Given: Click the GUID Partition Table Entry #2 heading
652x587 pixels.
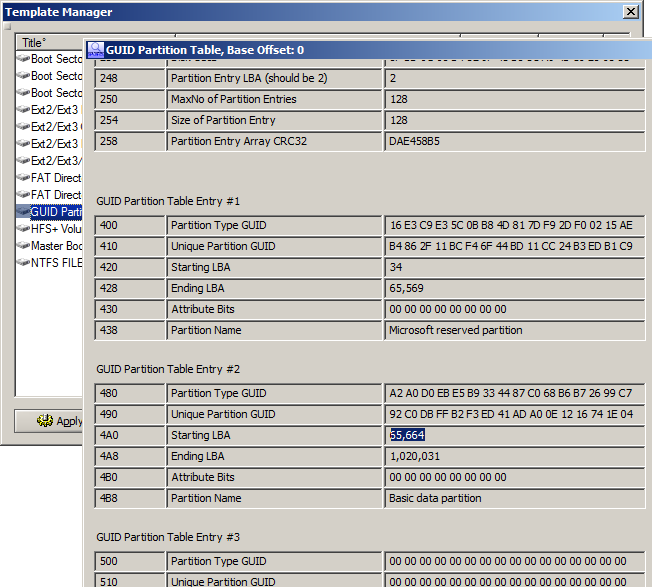Looking at the screenshot, I should pyautogui.click(x=168, y=369).
